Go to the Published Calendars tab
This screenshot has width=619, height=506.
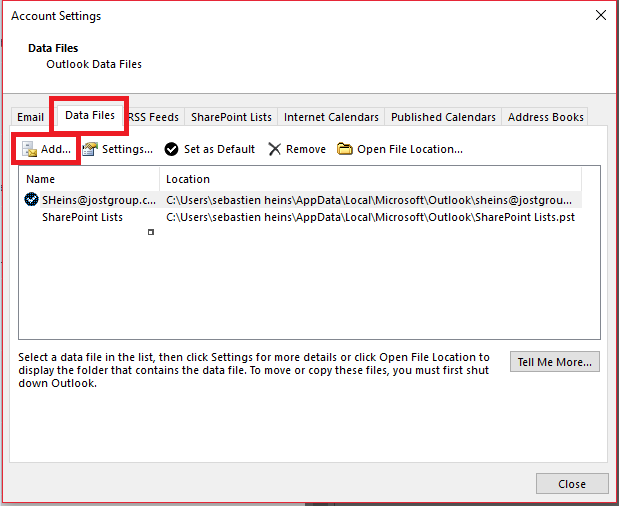[443, 117]
